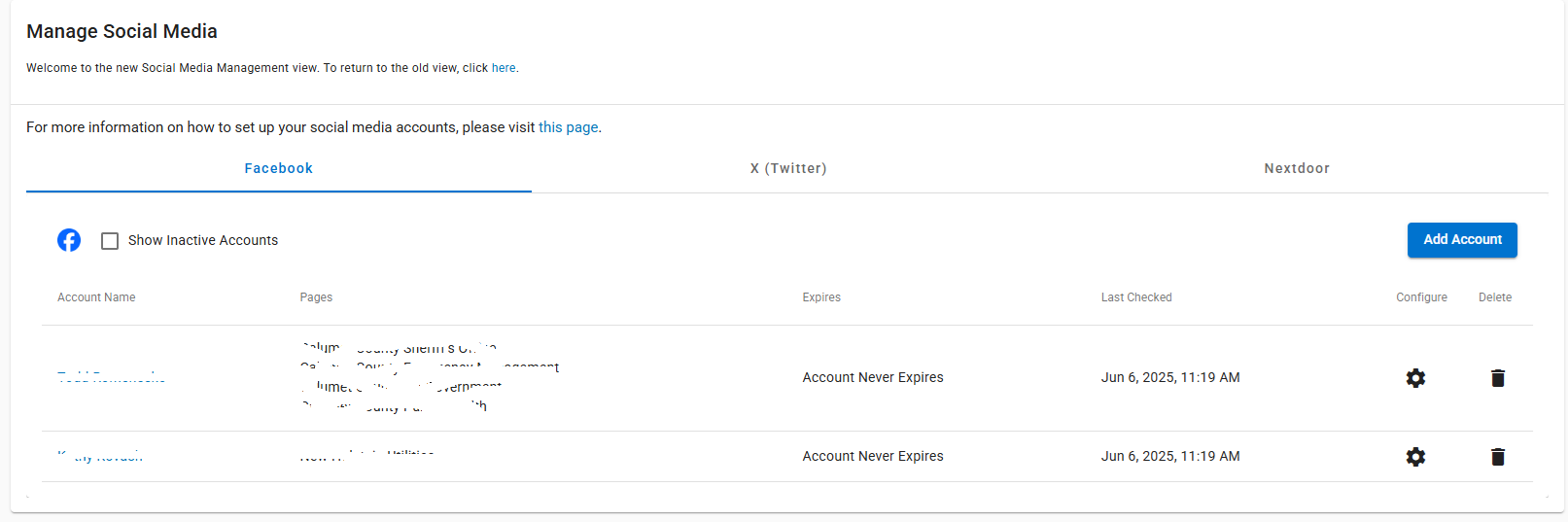Image resolution: width=1568 pixels, height=522 pixels.
Task: Open the 'this page' help link
Action: [569, 127]
